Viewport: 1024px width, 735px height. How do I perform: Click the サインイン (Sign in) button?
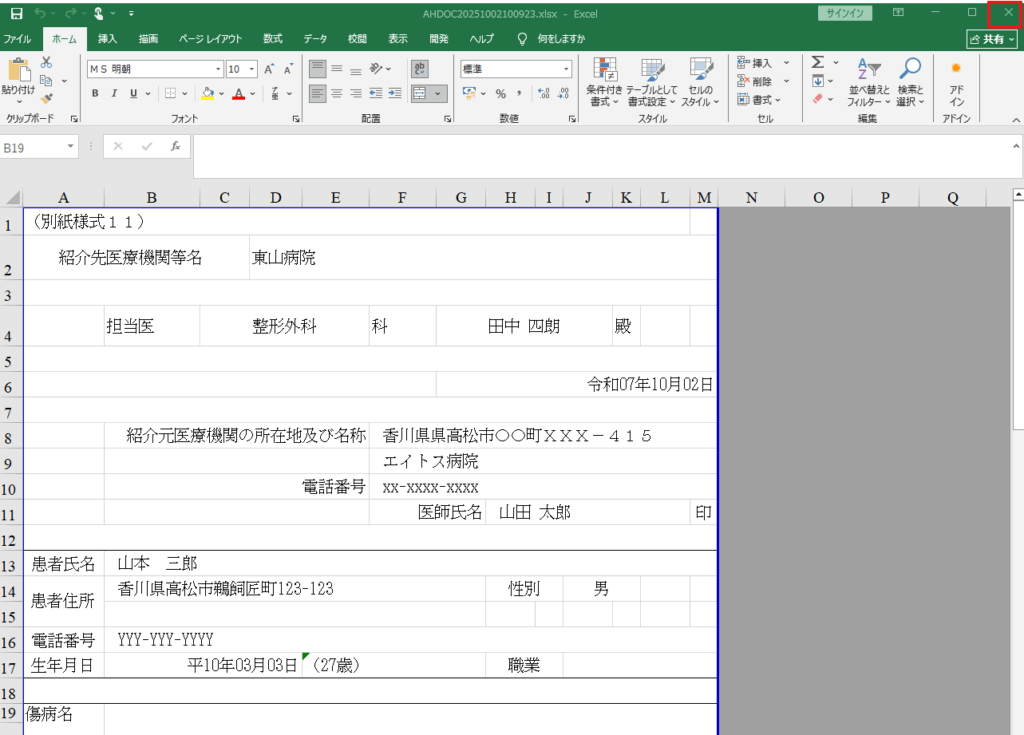(845, 13)
